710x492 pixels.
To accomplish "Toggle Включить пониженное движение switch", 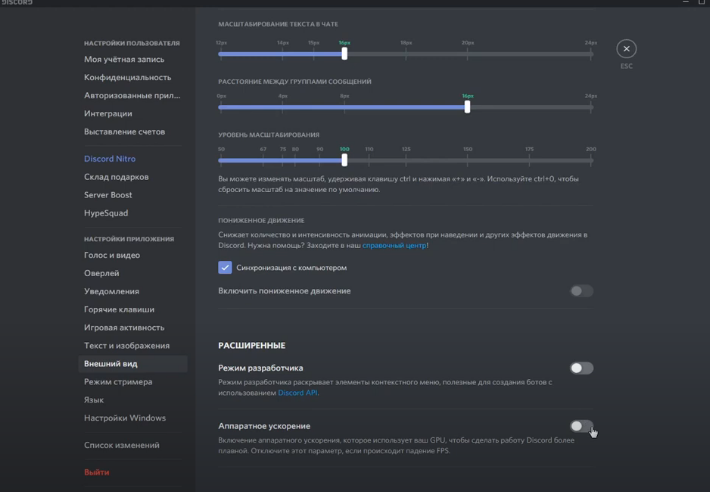I will coord(581,291).
